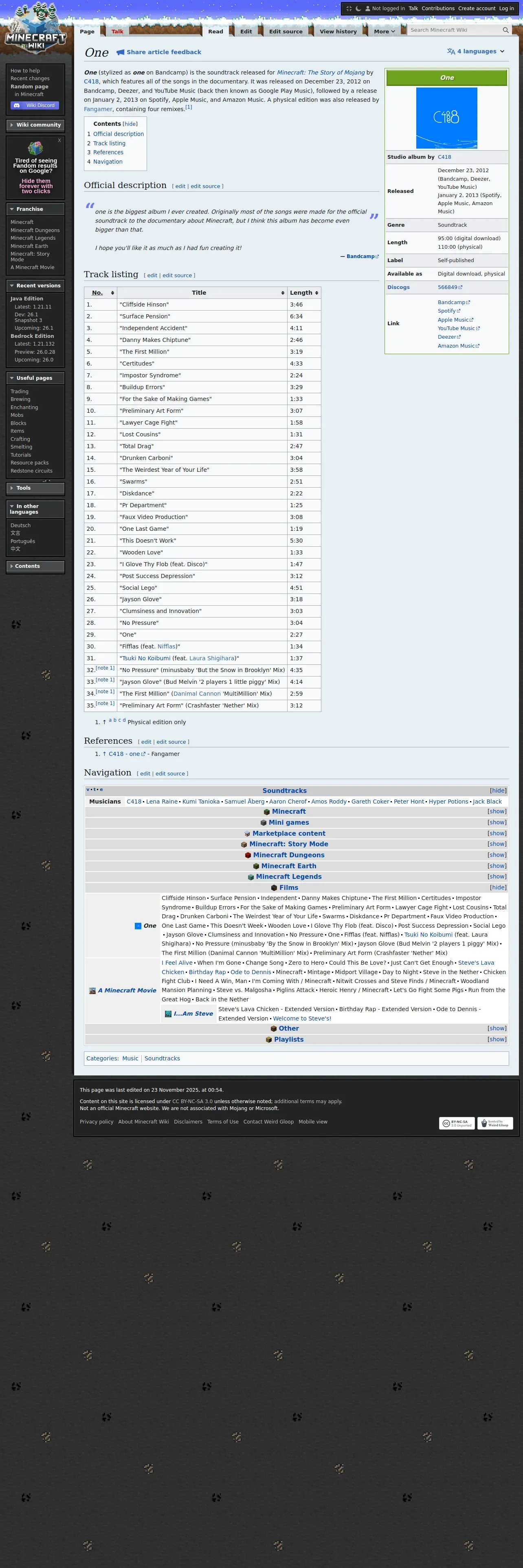Image resolution: width=523 pixels, height=1568 pixels.
Task: Collapse the In other languages section
Action: [x=35, y=510]
